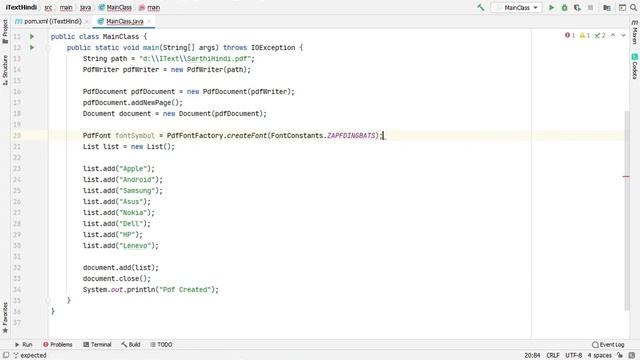Click the iTextHindi breadcrumb
Image resolution: width=640 pixels, height=360 pixels.
(x=21, y=7)
